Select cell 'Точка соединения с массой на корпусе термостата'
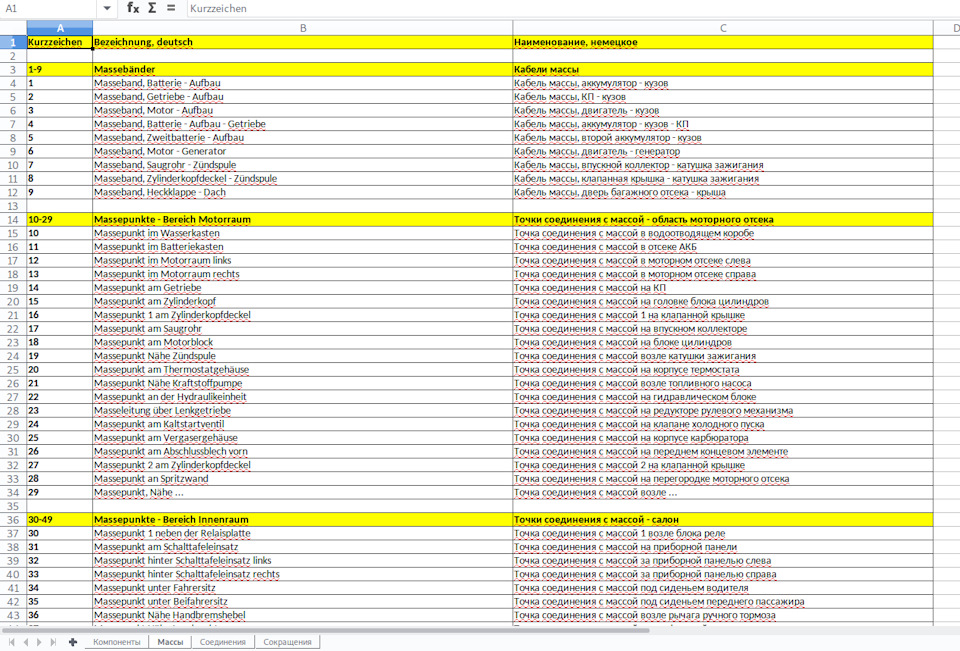The width and height of the screenshot is (960, 651). pyautogui.click(x=723, y=370)
